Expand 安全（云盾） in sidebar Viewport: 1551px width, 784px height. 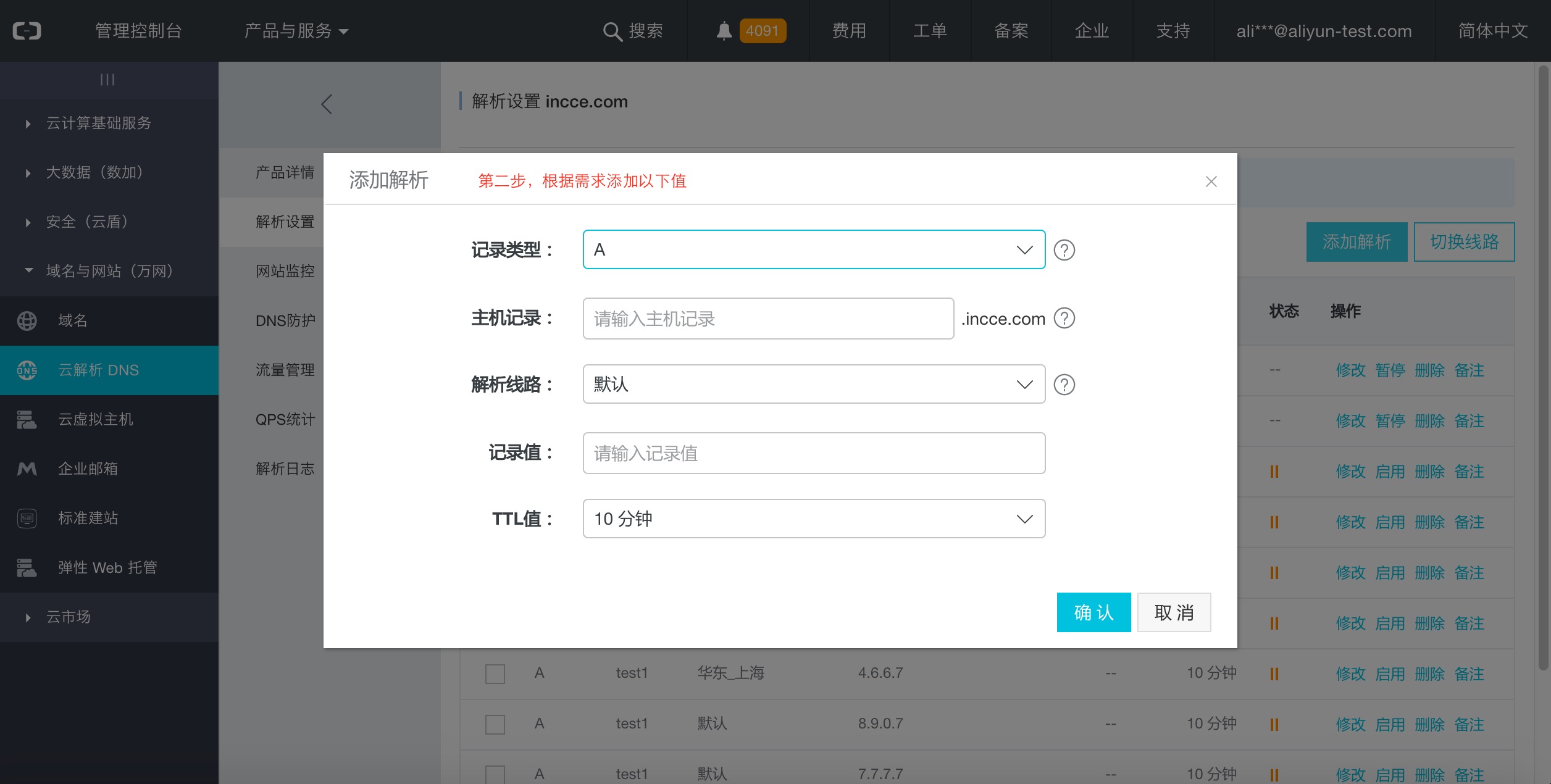click(x=109, y=222)
